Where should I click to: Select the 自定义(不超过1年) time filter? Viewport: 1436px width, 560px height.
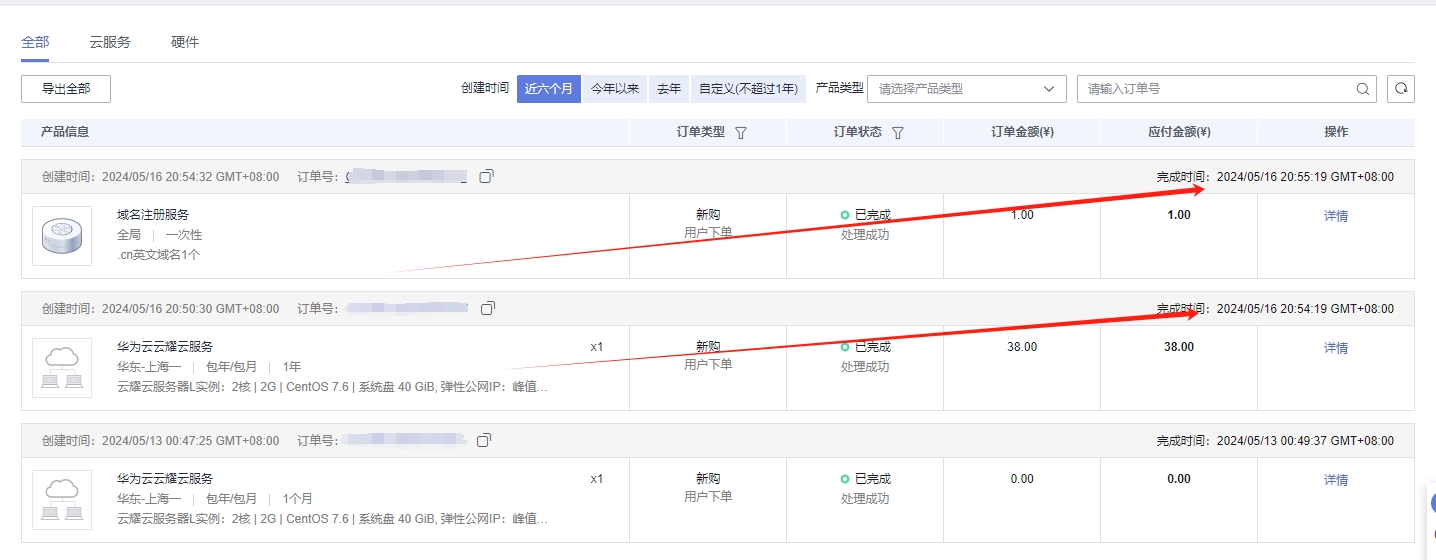(x=748, y=89)
